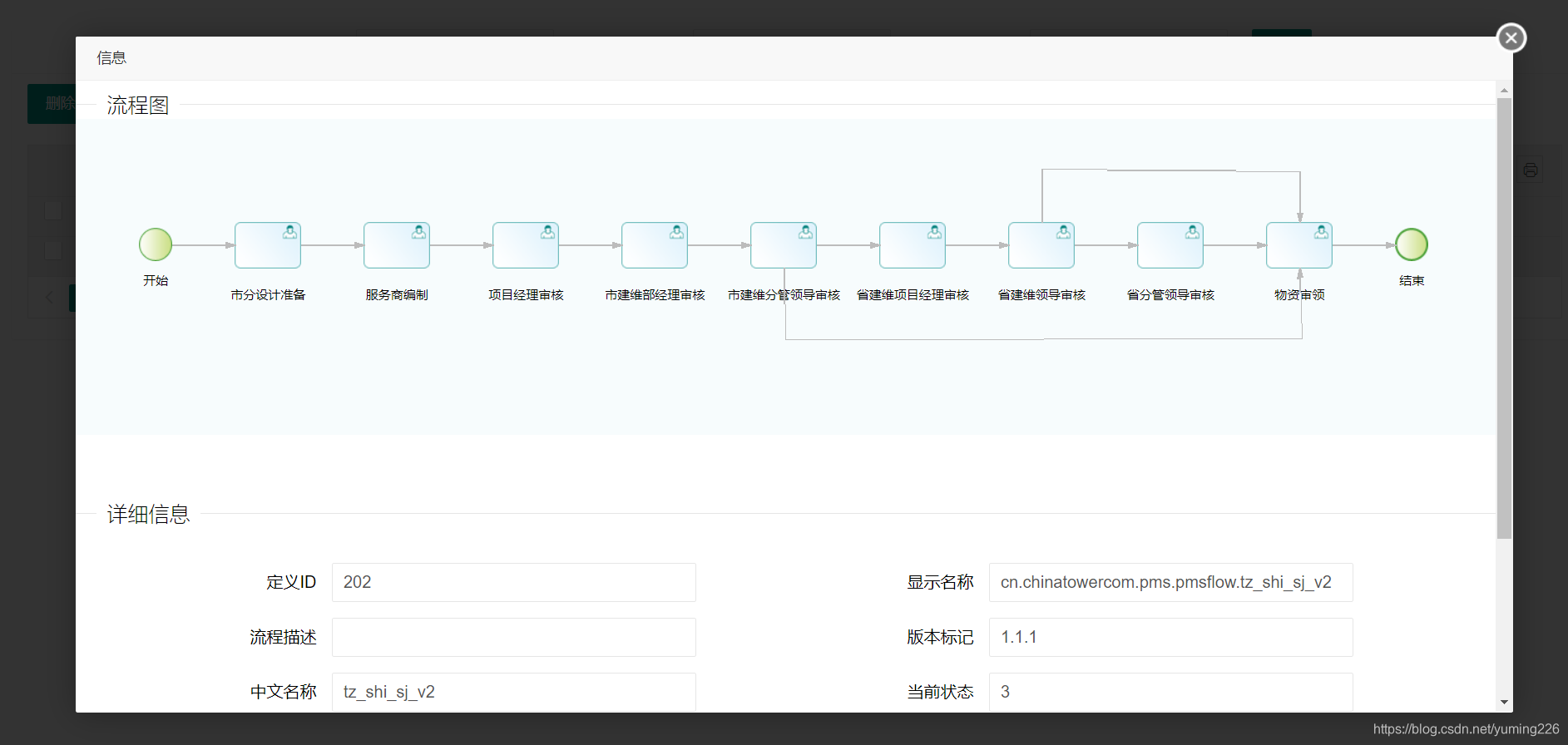Click the 物资审领 label text
Image resolution: width=1568 pixels, height=745 pixels.
click(1299, 295)
